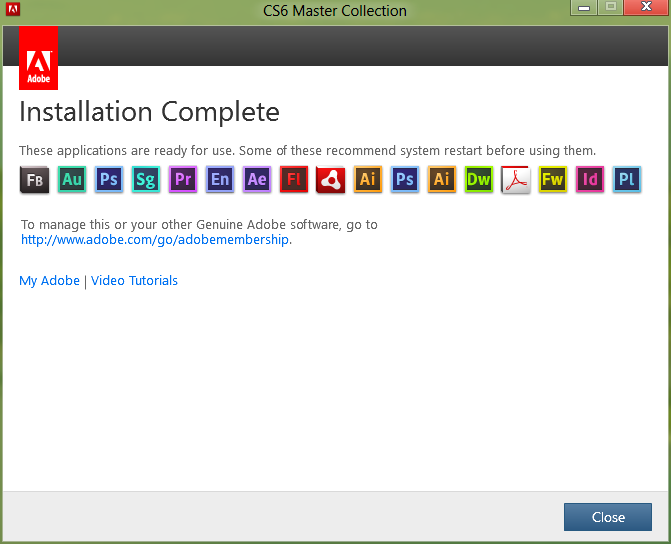Click the disabled maximize window button
This screenshot has width=671, height=544.
tap(611, 8)
